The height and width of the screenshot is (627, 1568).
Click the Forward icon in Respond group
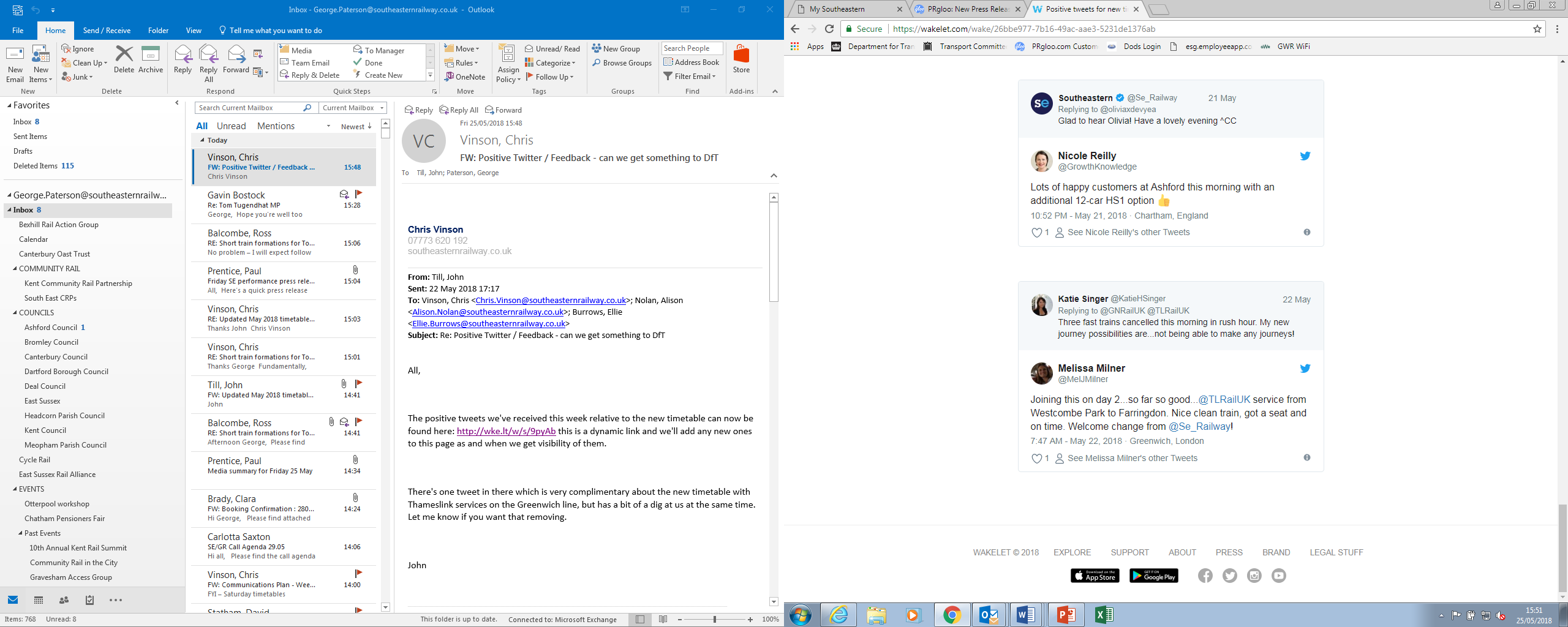tap(236, 59)
